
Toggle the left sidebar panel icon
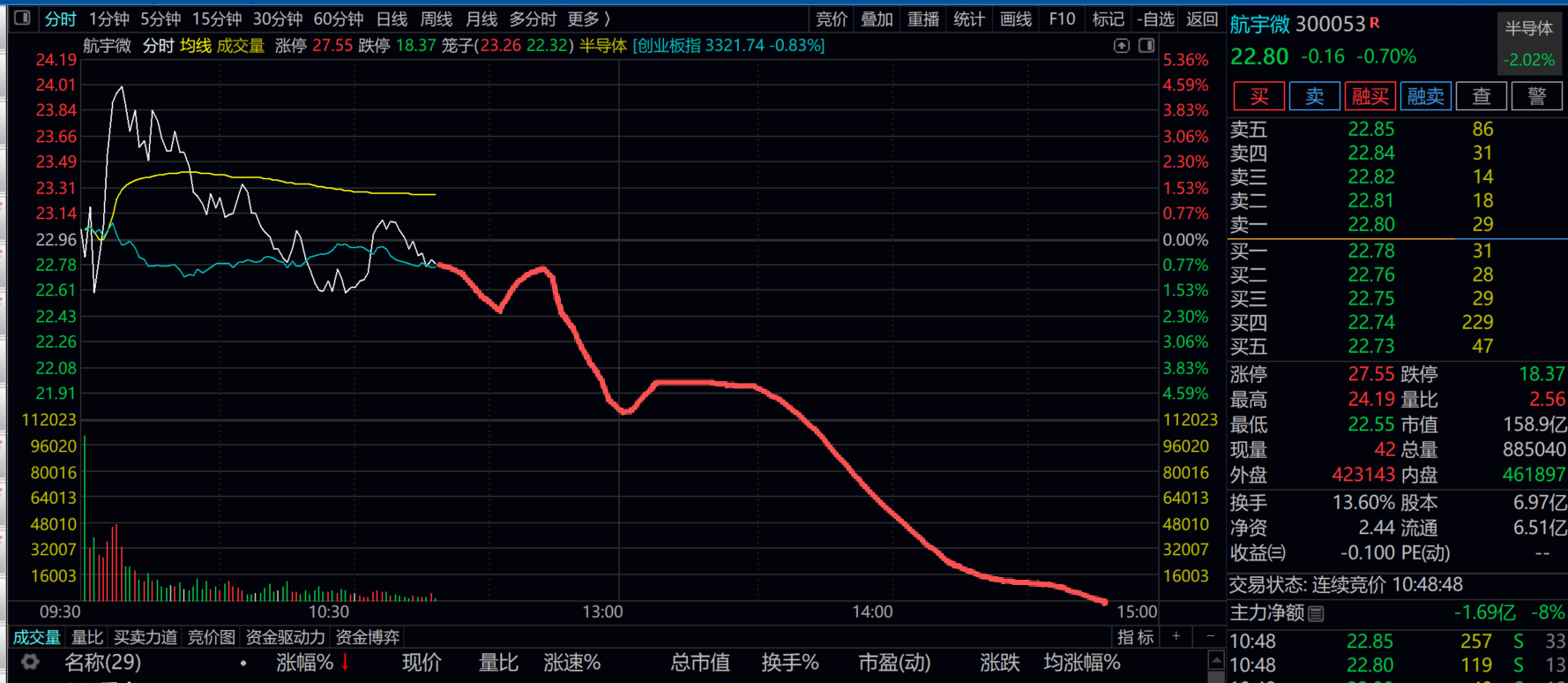(x=22, y=18)
